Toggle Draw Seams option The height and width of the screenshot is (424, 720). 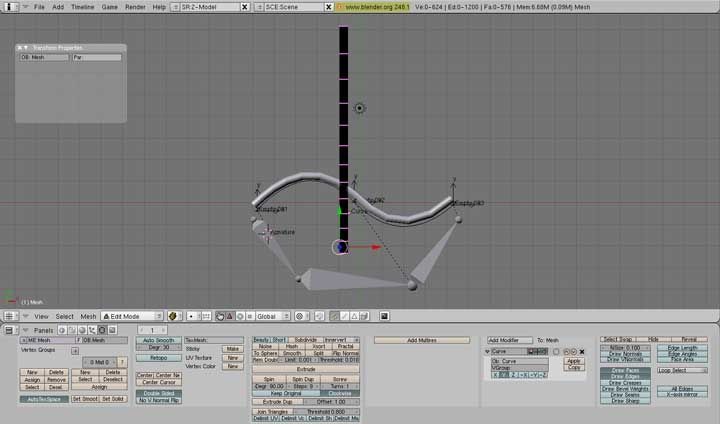pos(625,395)
